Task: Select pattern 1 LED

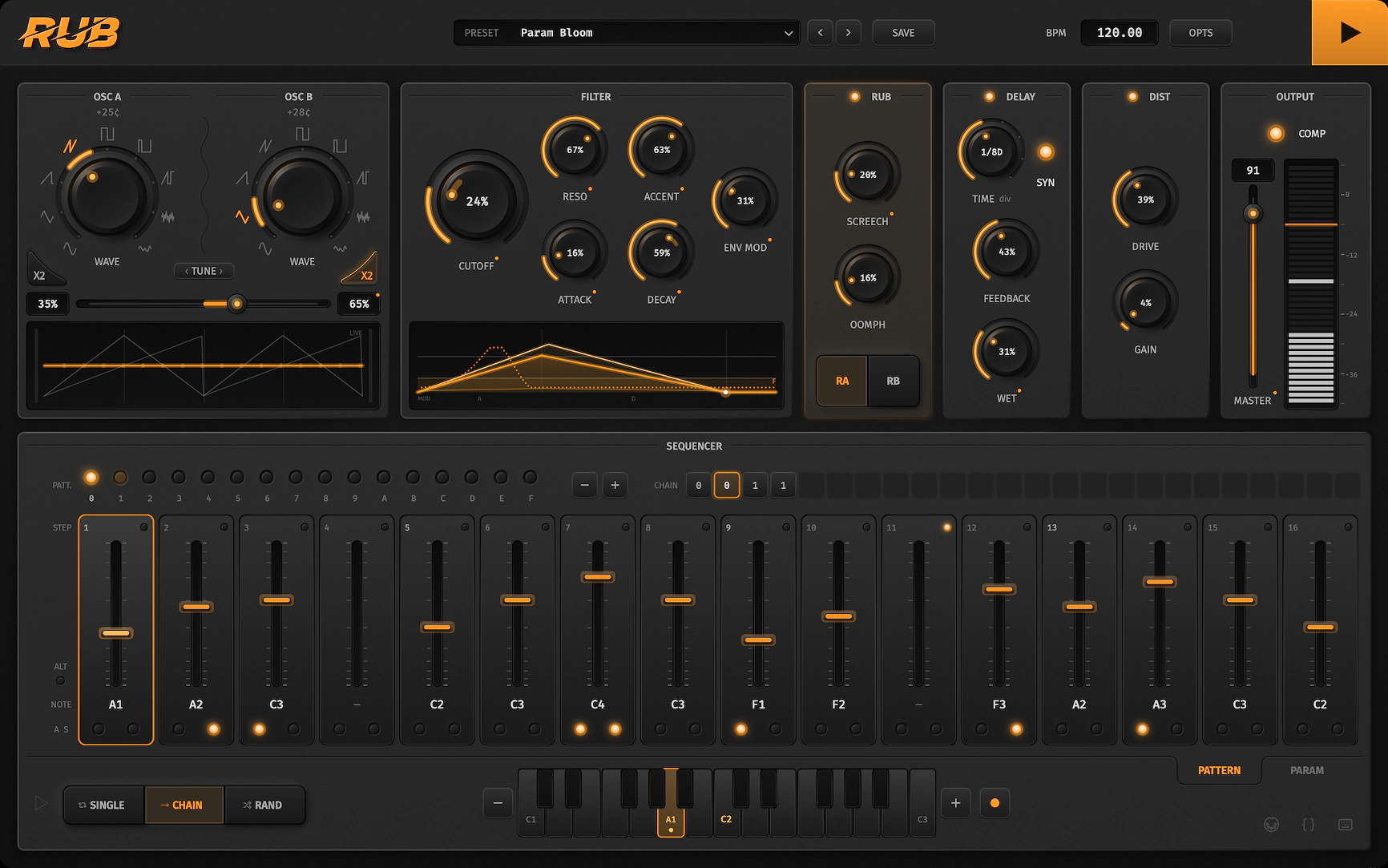Action: [x=120, y=478]
